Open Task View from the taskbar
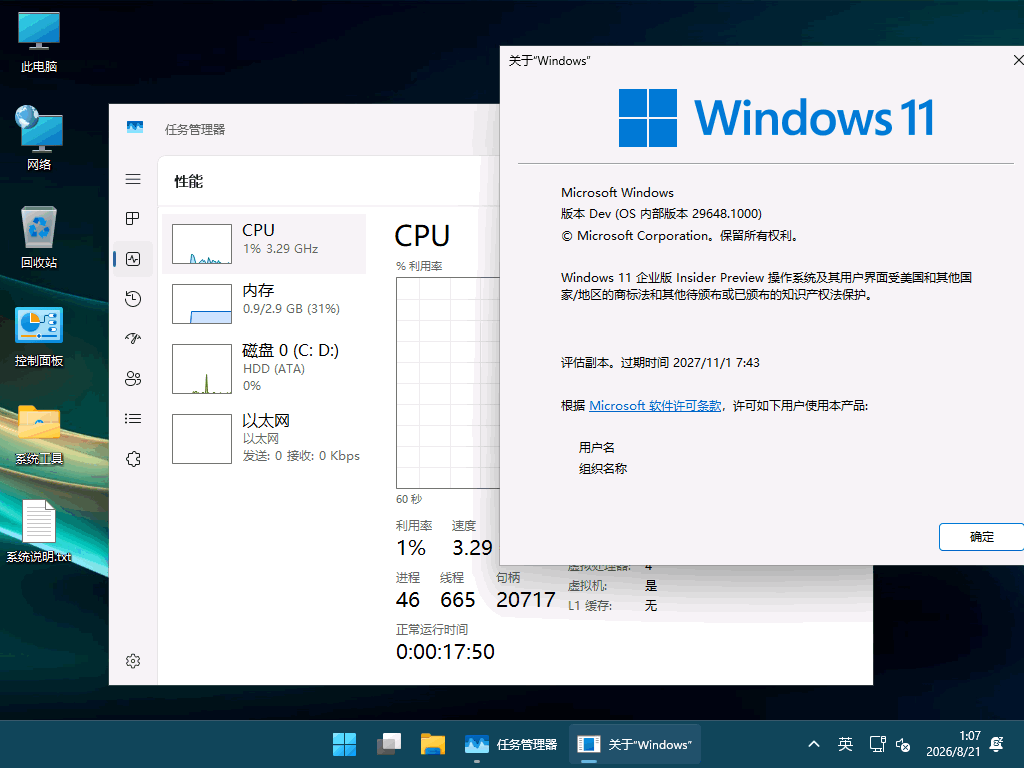 point(389,744)
